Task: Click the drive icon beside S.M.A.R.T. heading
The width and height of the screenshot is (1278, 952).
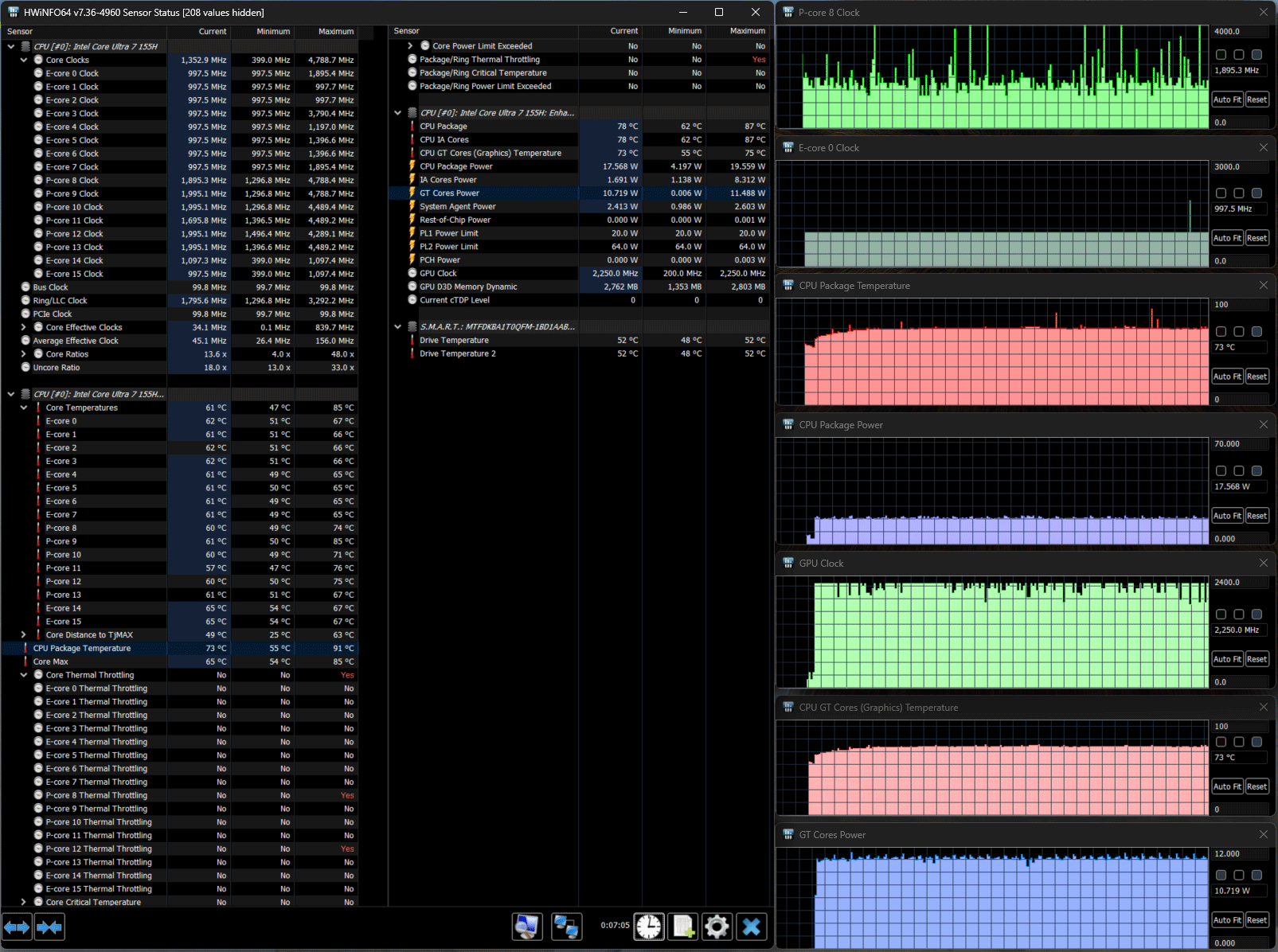Action: (412, 326)
